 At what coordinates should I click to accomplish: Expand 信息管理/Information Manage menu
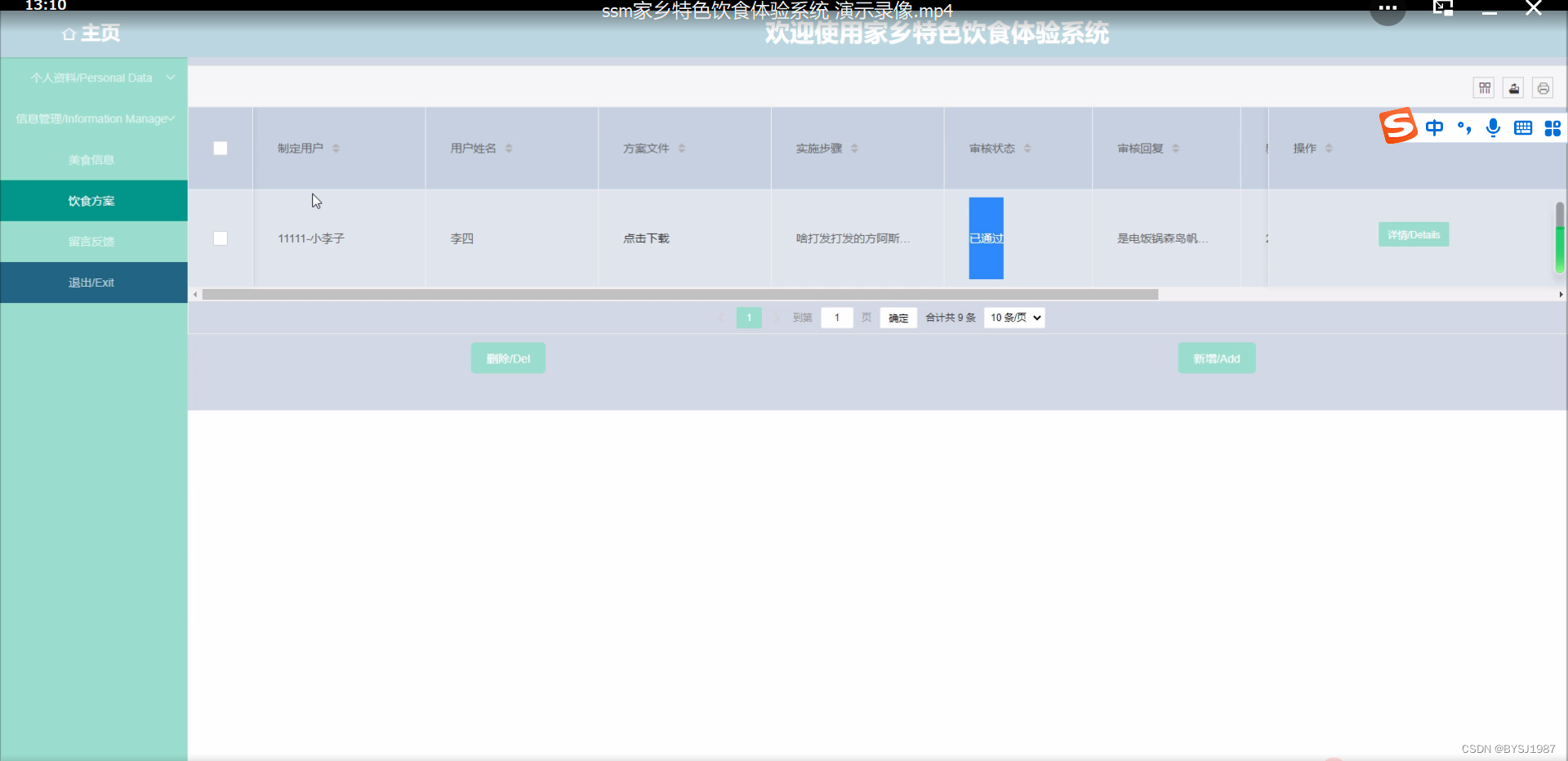(x=94, y=119)
